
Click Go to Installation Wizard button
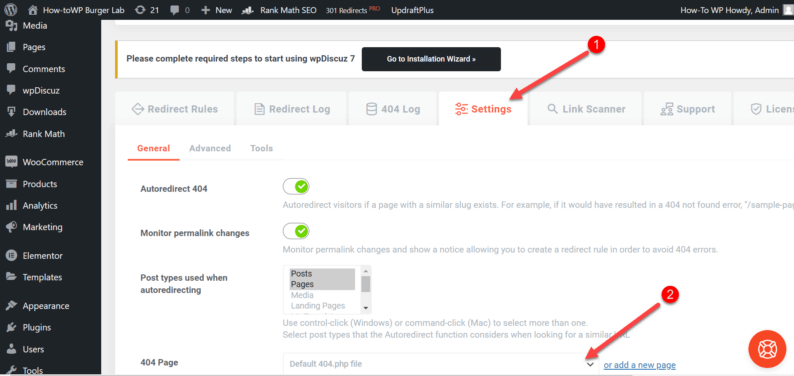click(431, 59)
